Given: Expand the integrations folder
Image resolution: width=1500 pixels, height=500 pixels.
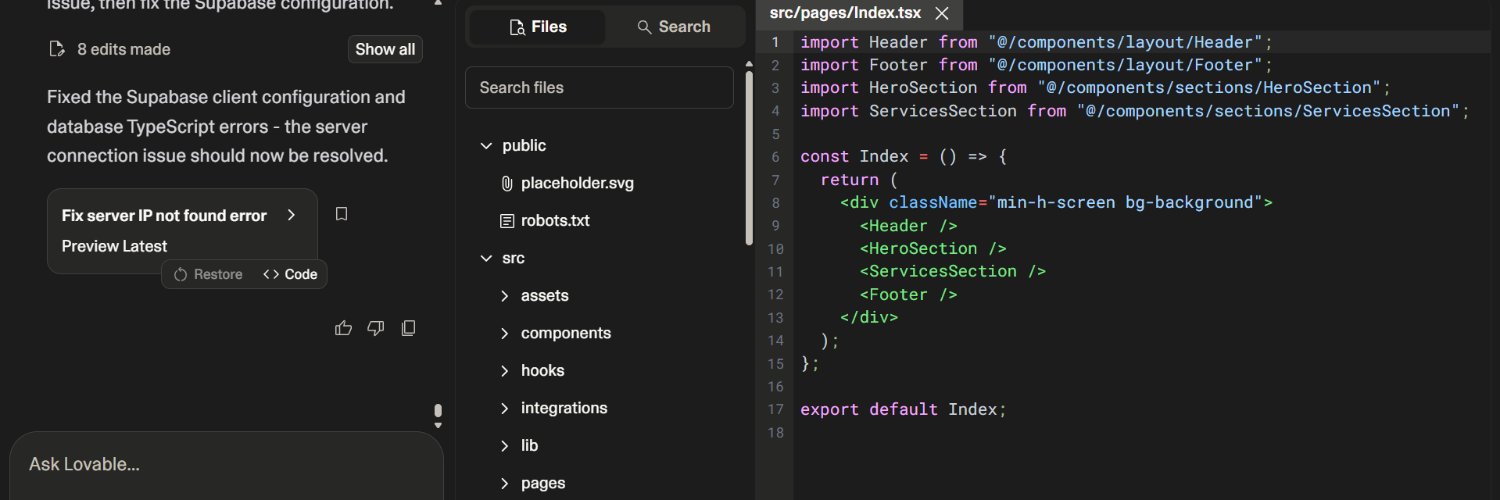Looking at the screenshot, I should 505,408.
